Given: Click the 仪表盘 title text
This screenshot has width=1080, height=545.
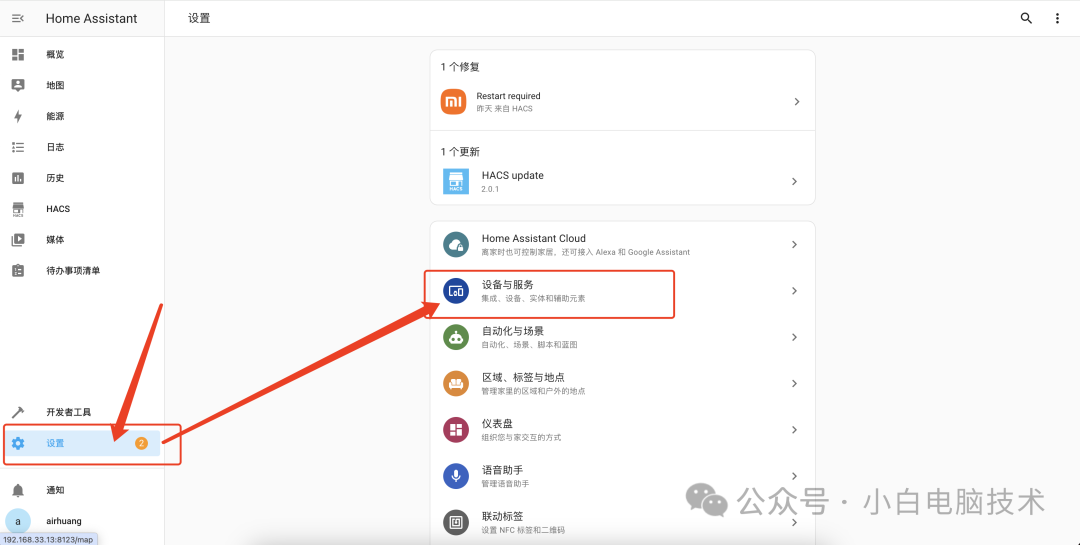Looking at the screenshot, I should point(497,424).
